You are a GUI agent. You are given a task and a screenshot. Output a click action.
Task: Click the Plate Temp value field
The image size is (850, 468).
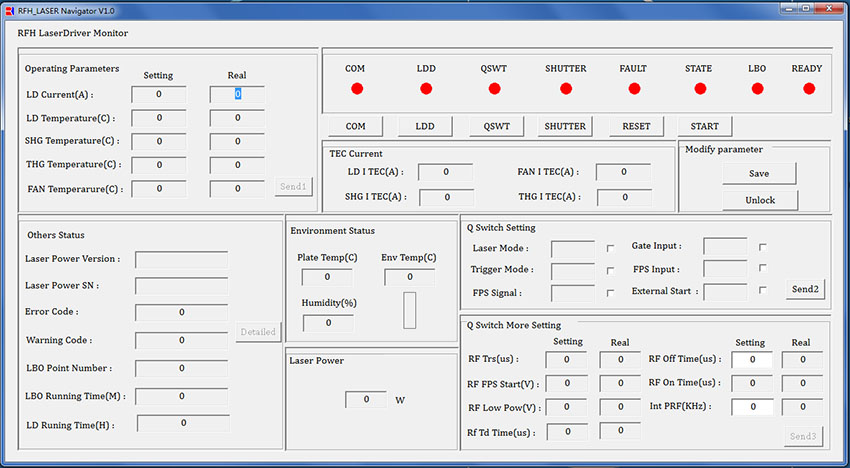(x=327, y=277)
